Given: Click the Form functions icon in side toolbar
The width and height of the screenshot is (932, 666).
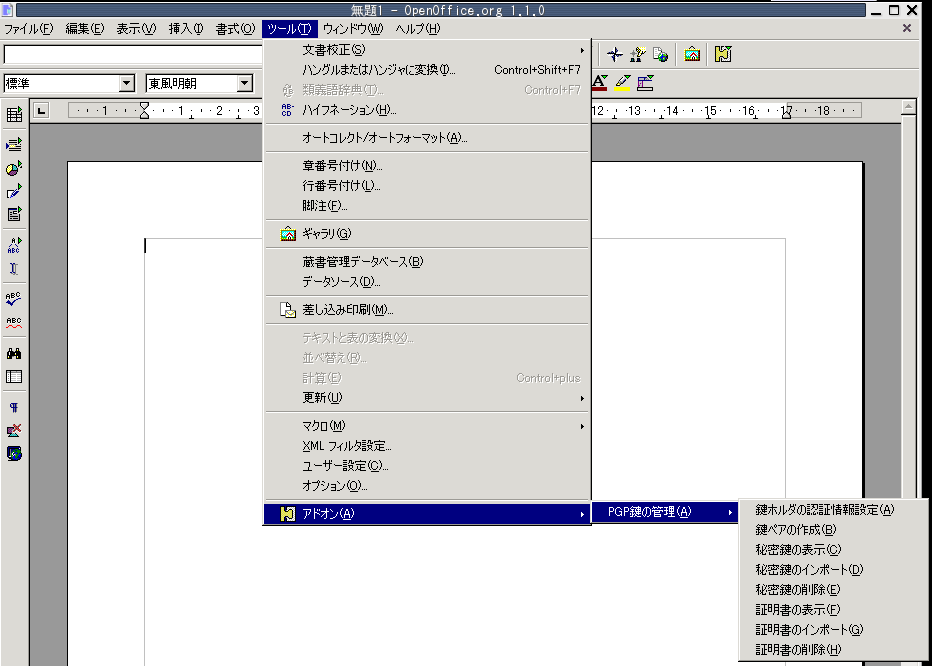Looking at the screenshot, I should tap(14, 214).
